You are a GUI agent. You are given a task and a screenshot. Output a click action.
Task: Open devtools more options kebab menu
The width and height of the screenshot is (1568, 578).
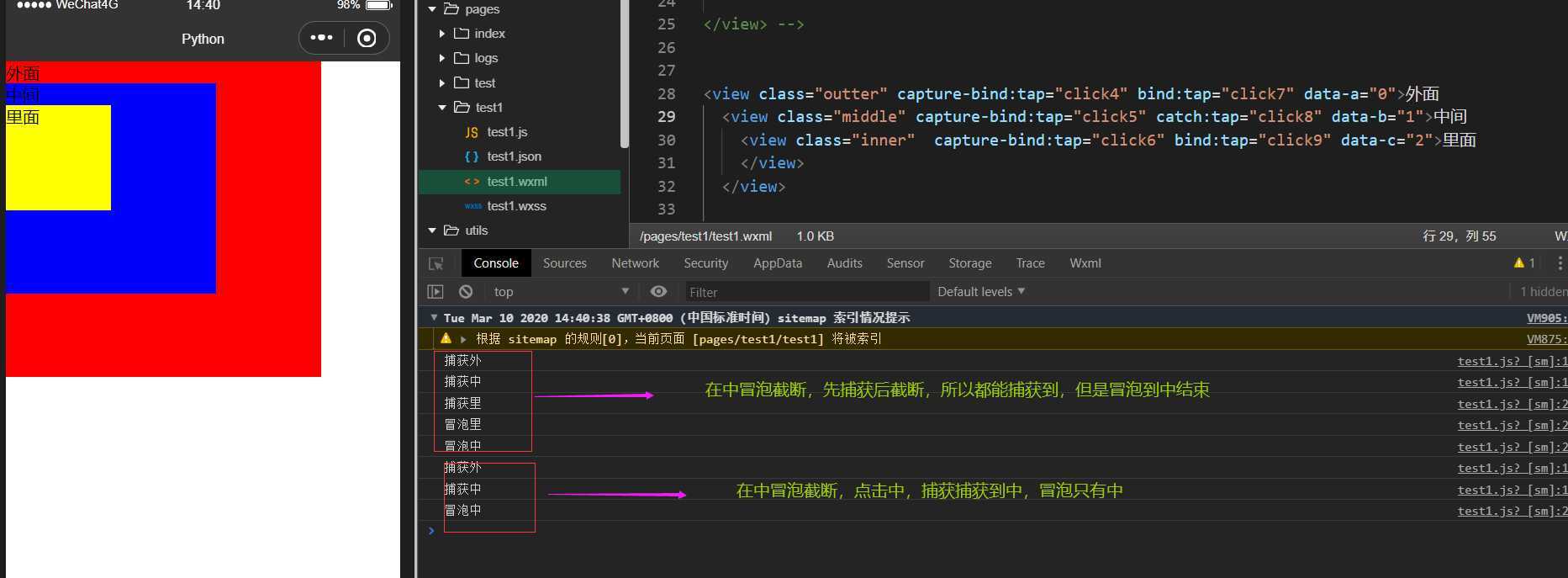1560,263
